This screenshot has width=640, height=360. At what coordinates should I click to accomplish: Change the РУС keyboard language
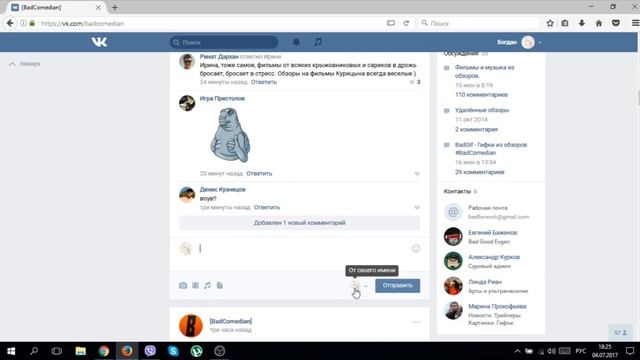point(580,351)
